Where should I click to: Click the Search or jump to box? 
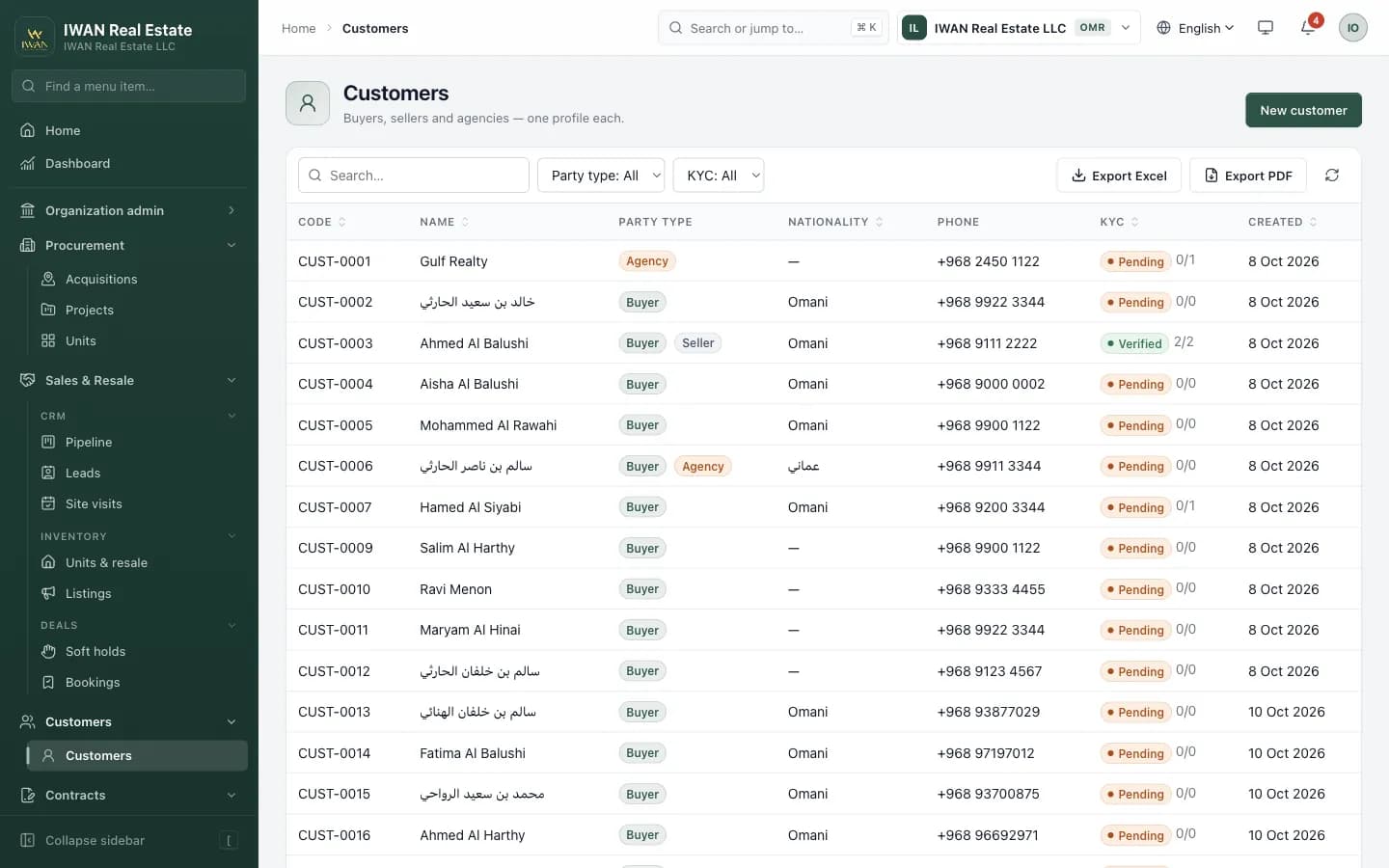774,28
